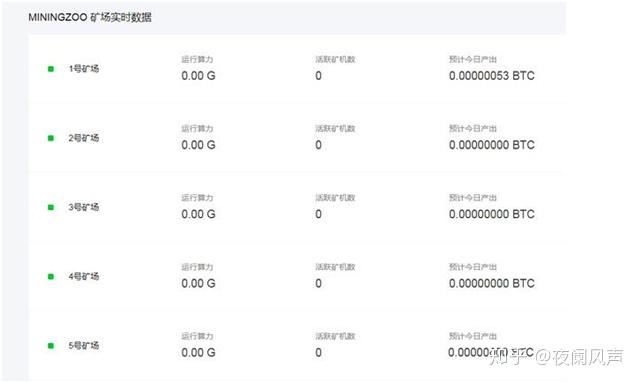
Task: Click the green status dot for 3号矿场
Action: (x=51, y=207)
